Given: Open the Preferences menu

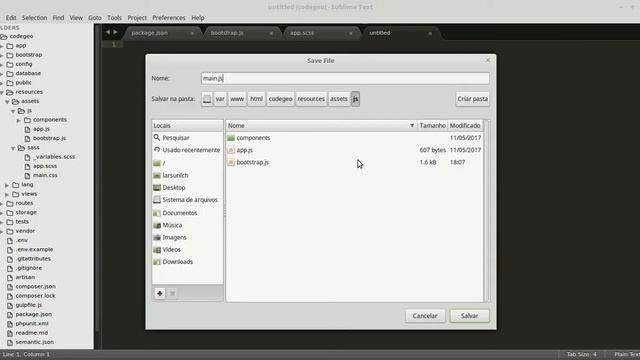Looking at the screenshot, I should click(169, 18).
